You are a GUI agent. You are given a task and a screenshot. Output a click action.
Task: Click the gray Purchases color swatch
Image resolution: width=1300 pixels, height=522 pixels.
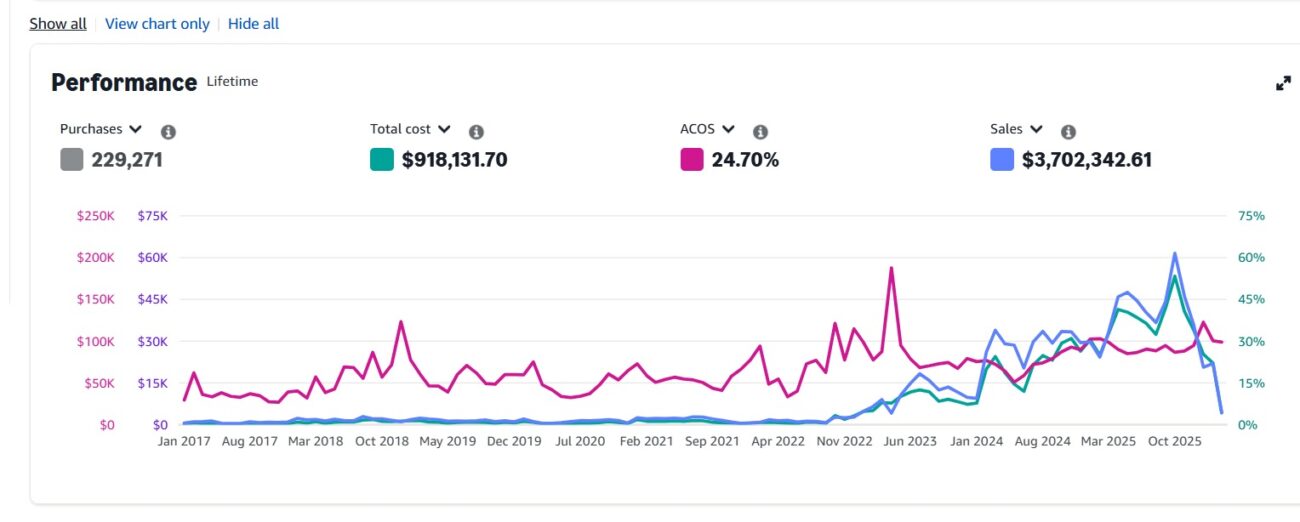click(x=72, y=159)
